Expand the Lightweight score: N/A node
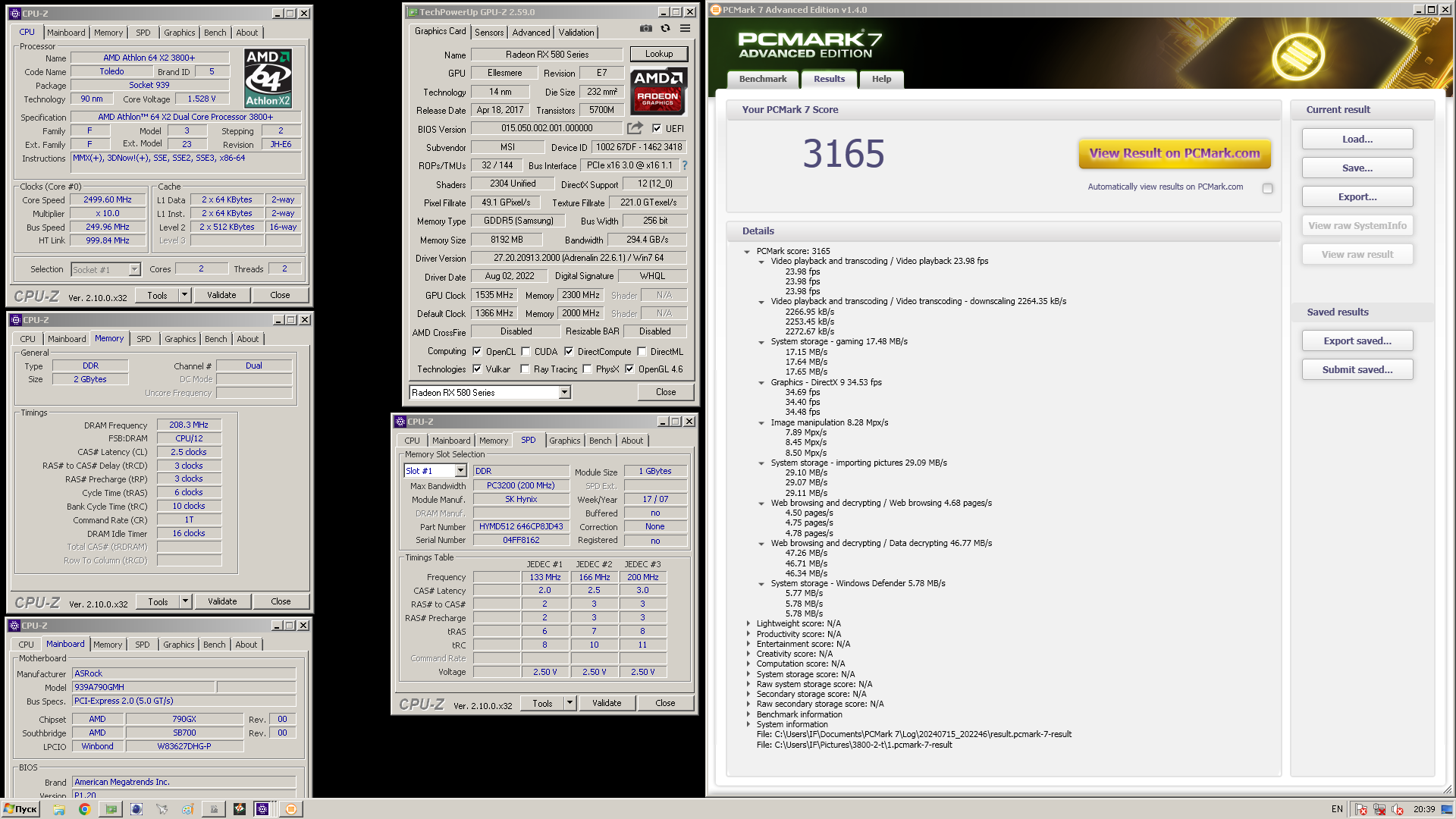Image resolution: width=1456 pixels, height=819 pixels. (748, 623)
